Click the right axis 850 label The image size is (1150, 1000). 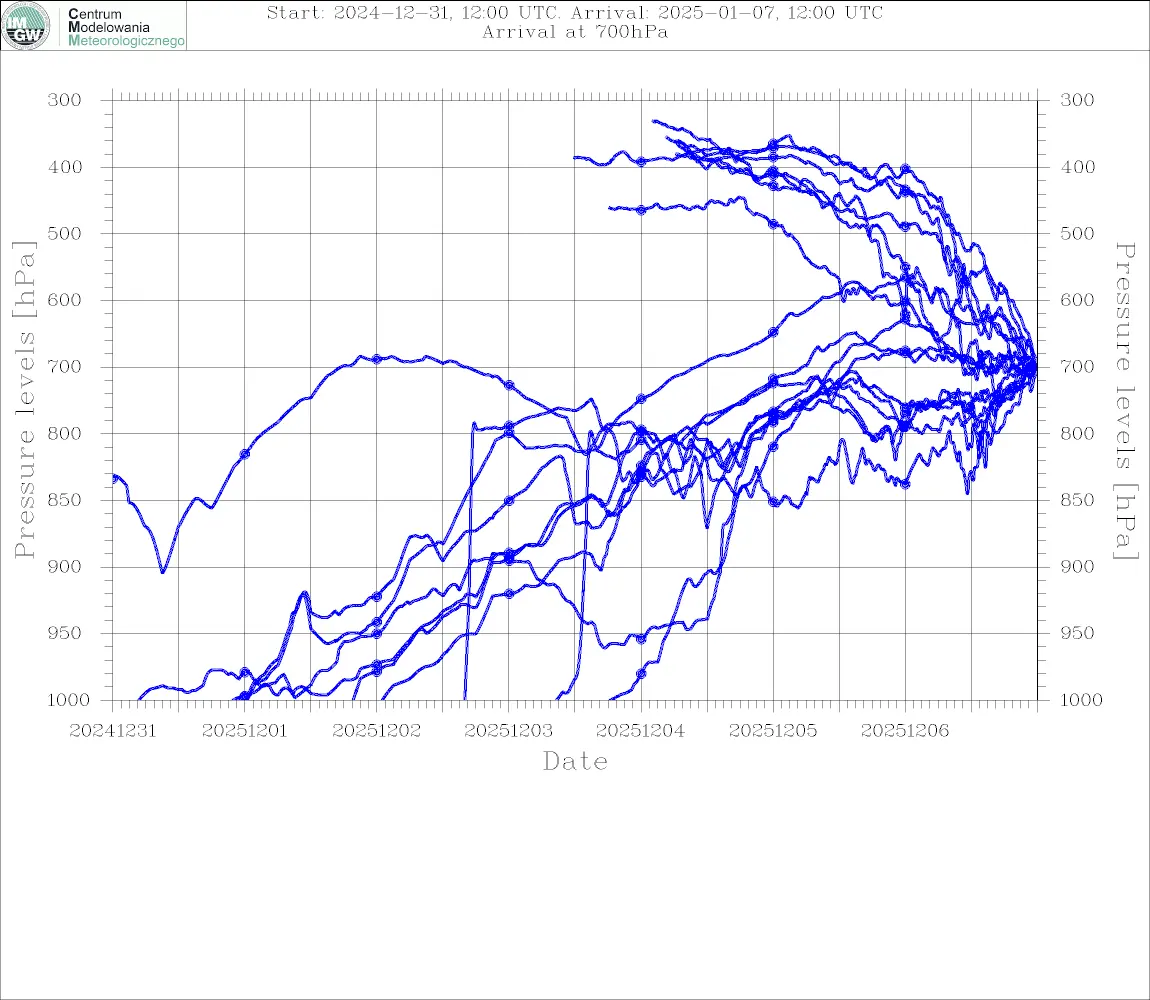[1077, 500]
